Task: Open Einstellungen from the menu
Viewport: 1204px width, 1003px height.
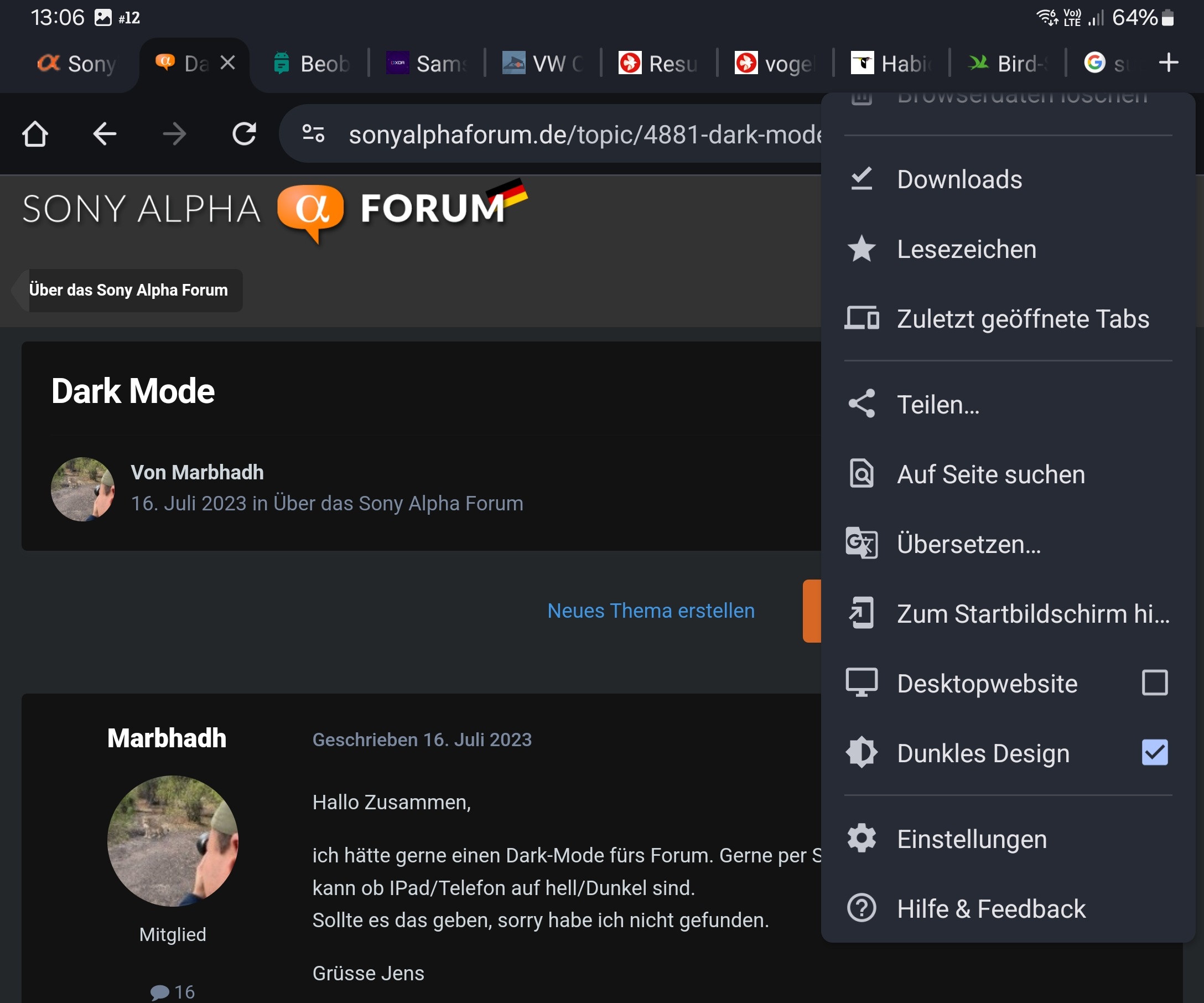Action: point(971,839)
